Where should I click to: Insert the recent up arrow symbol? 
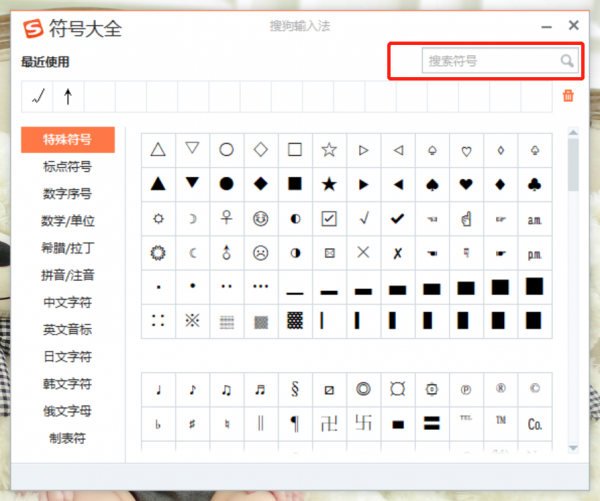coord(68,96)
